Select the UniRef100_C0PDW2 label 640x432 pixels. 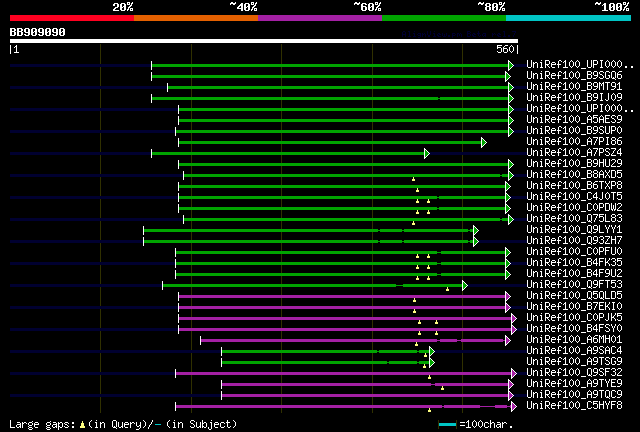(574, 208)
